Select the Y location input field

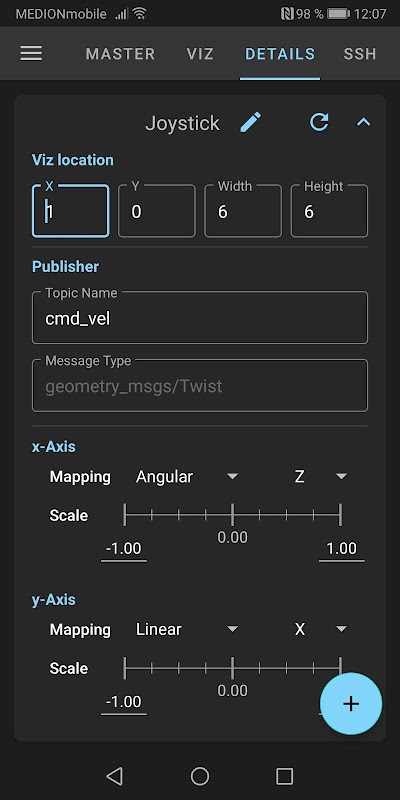pos(157,211)
